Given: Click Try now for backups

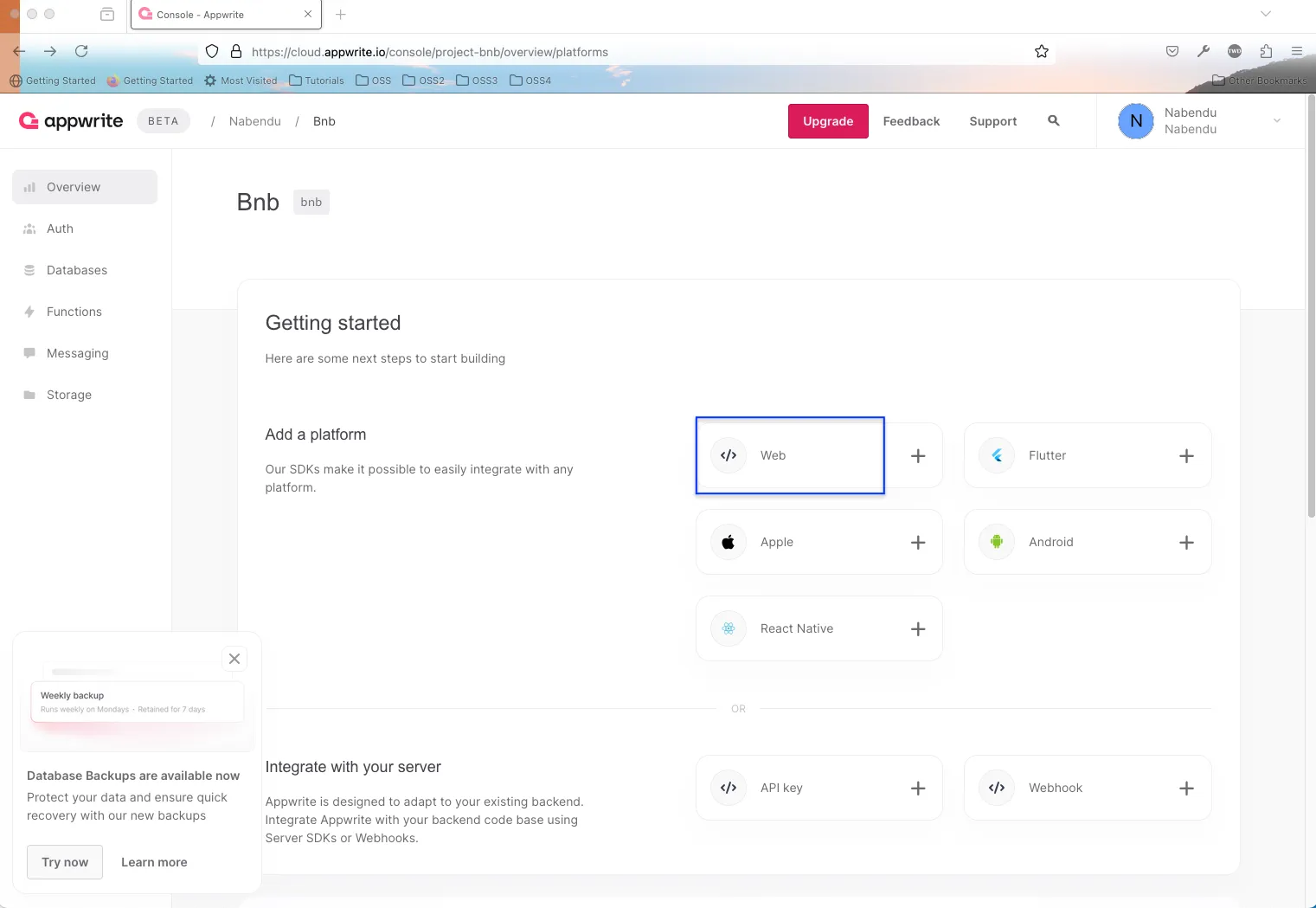Looking at the screenshot, I should click(65, 862).
